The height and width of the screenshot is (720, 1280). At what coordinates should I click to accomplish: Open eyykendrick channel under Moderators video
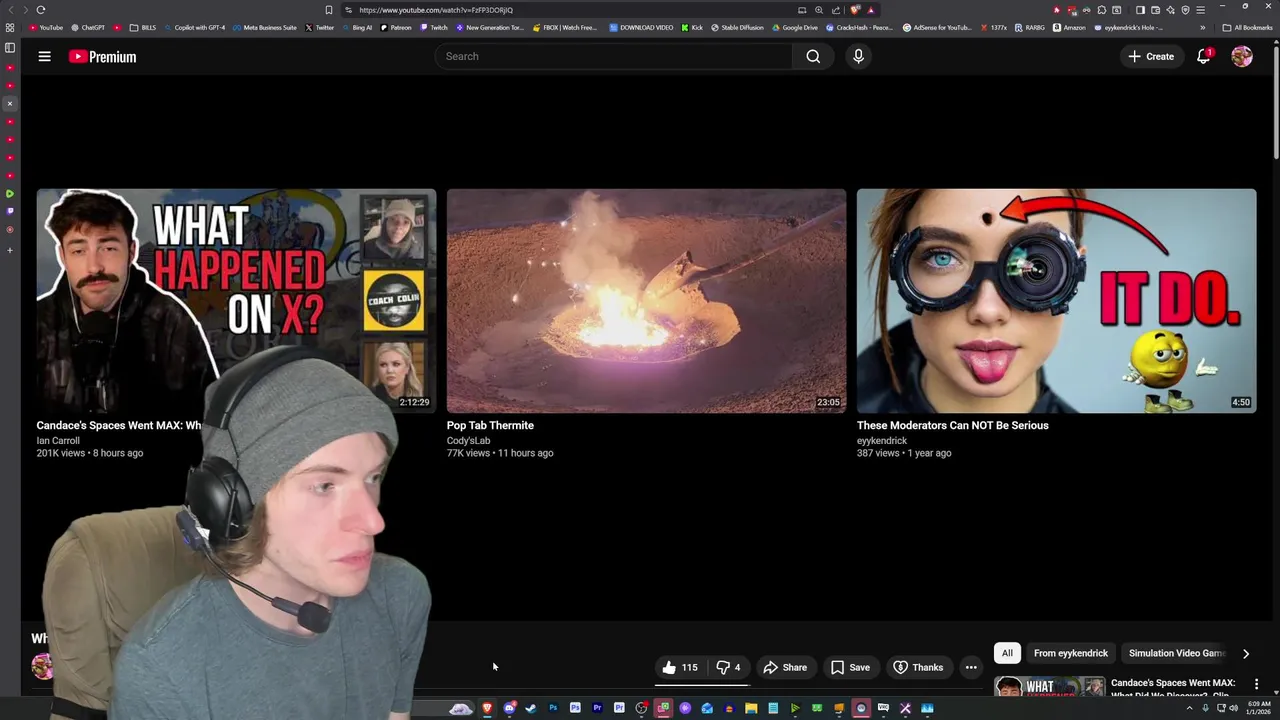click(882, 441)
